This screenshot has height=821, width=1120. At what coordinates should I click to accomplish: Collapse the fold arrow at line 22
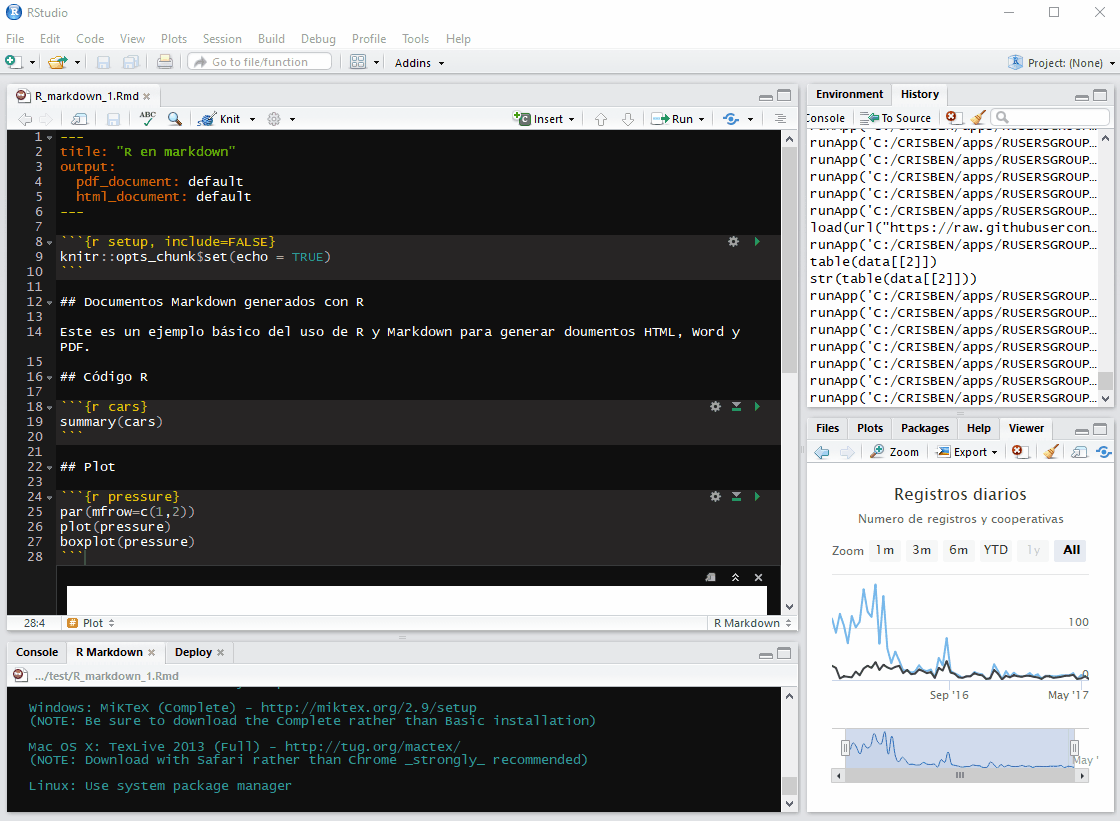pyautogui.click(x=49, y=467)
